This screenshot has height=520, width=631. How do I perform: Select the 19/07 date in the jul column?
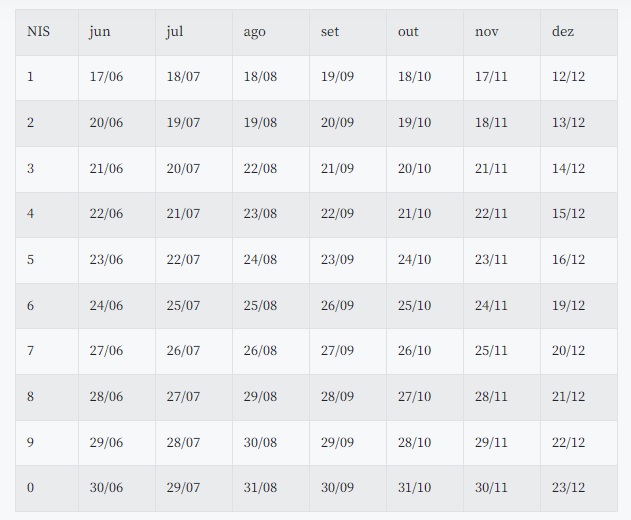pos(183,123)
